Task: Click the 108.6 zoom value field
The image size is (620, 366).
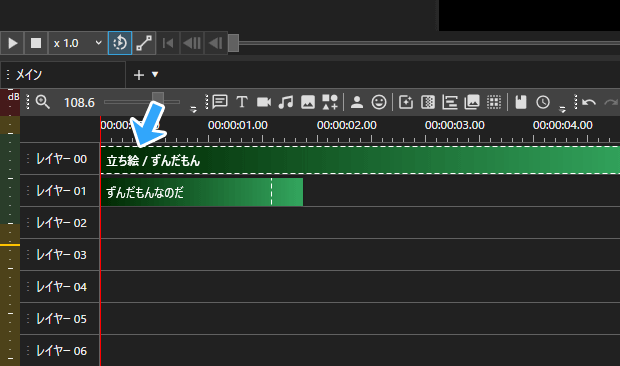Action: 79,103
